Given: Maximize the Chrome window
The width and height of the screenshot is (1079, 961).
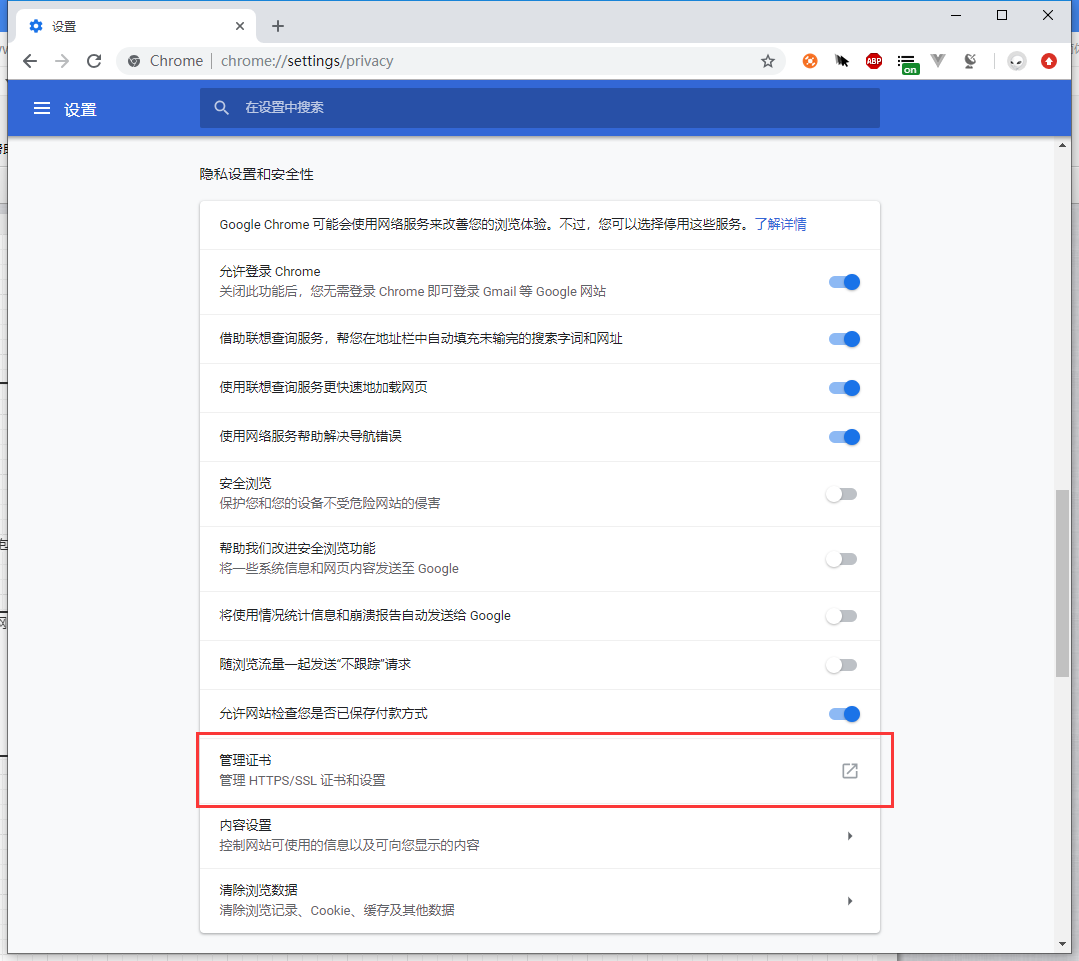Looking at the screenshot, I should pyautogui.click(x=1002, y=15).
